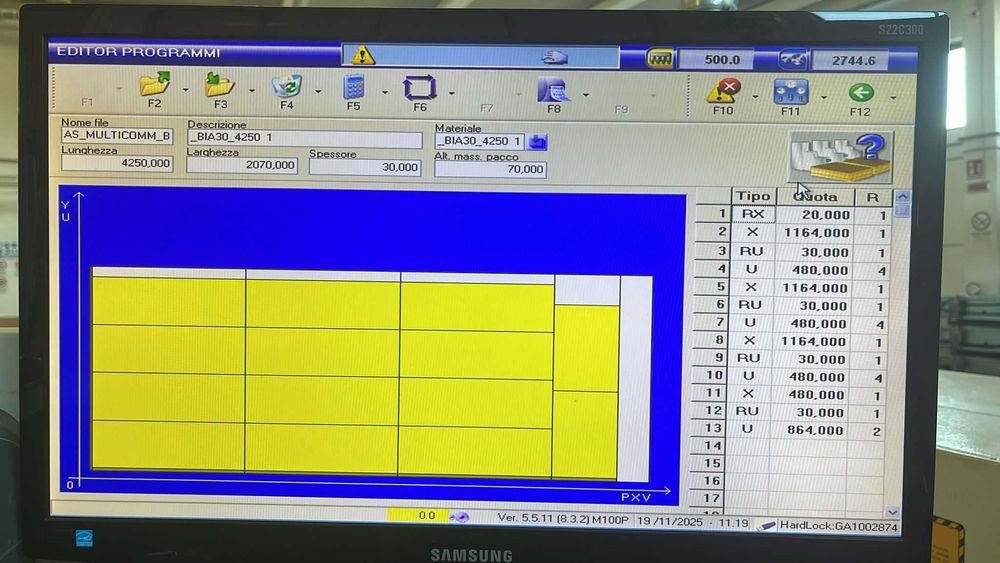Select Quota 1164,000 in row 8

811,342
